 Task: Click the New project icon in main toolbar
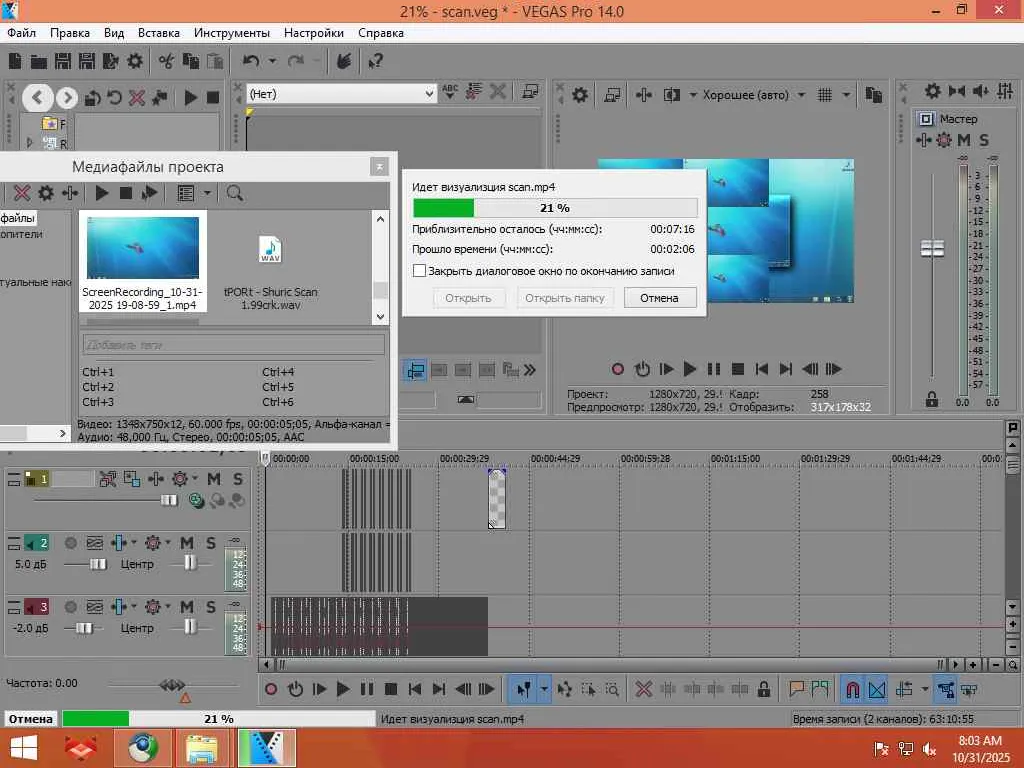15,61
